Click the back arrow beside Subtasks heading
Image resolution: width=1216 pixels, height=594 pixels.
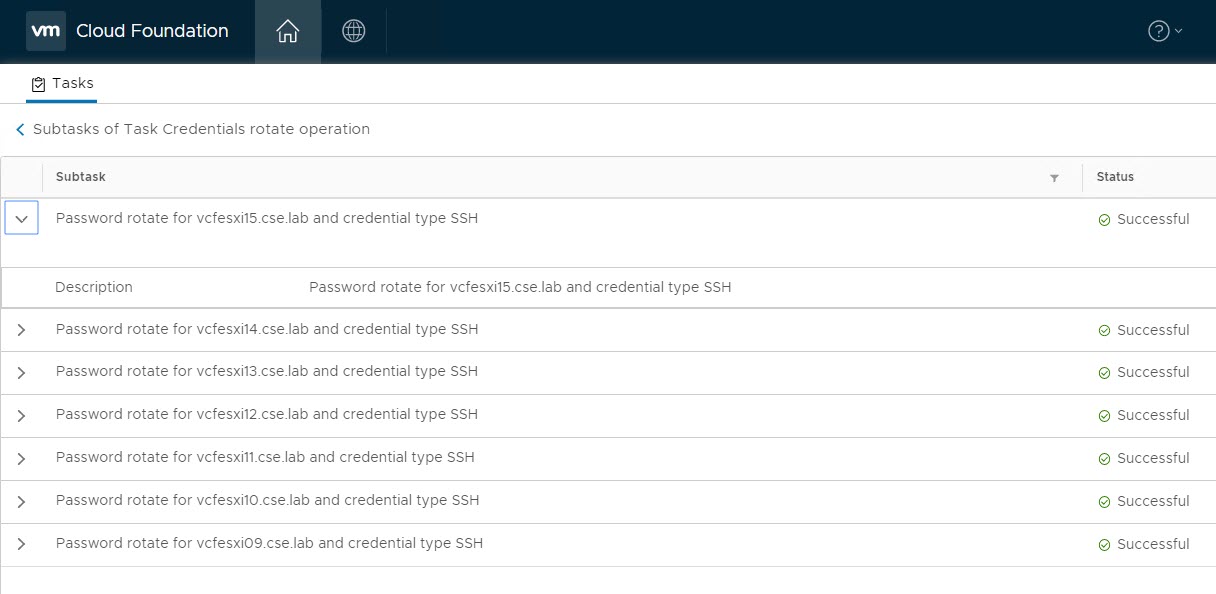click(20, 130)
